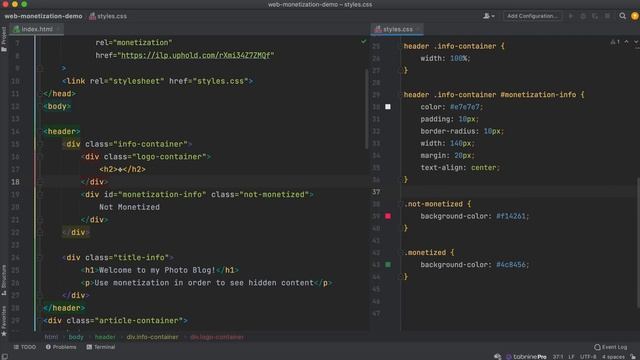This screenshot has width=640, height=360.
Task: Toggle tool window bars icon at bottom-left corner
Action: (4, 356)
